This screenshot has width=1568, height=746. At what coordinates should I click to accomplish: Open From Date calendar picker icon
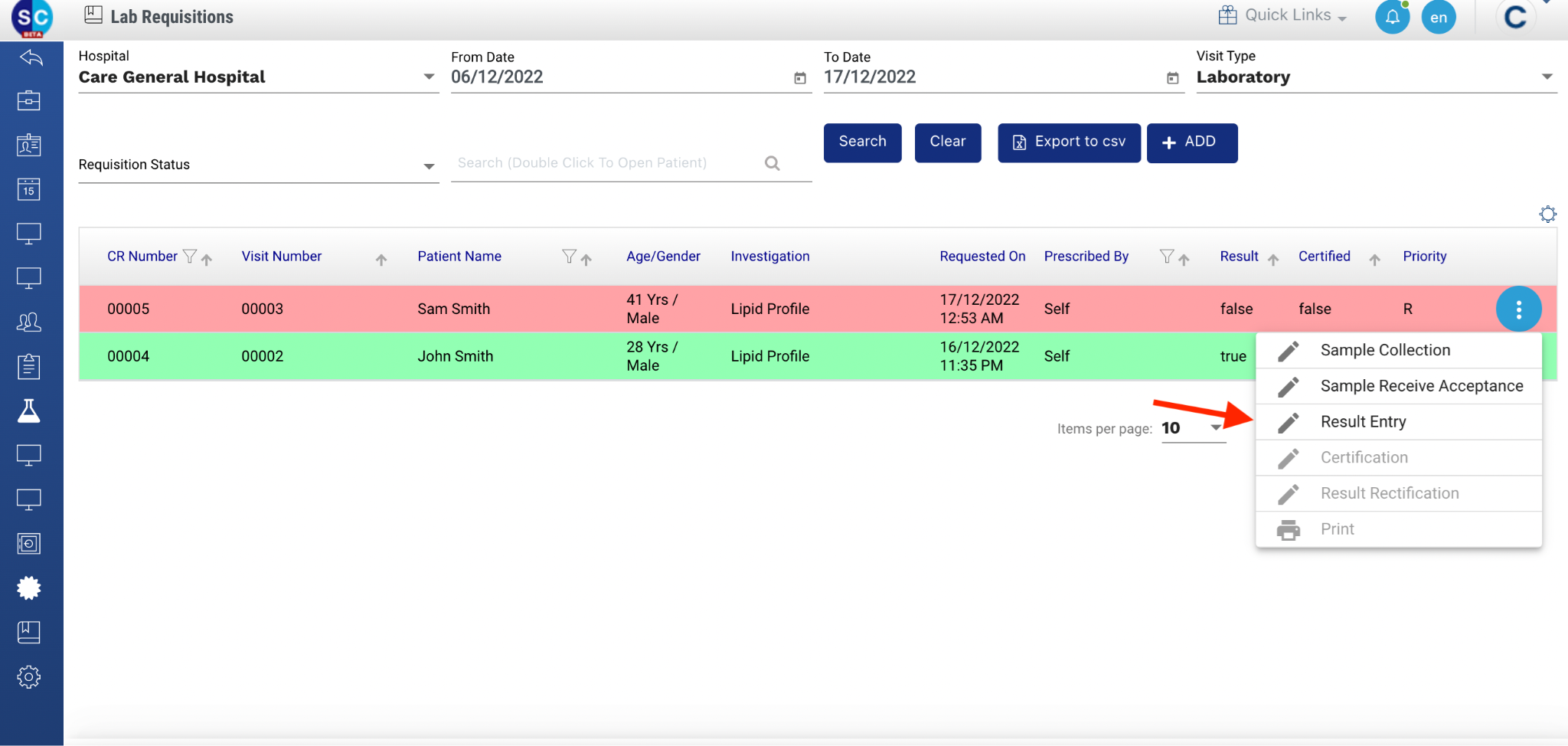point(800,78)
